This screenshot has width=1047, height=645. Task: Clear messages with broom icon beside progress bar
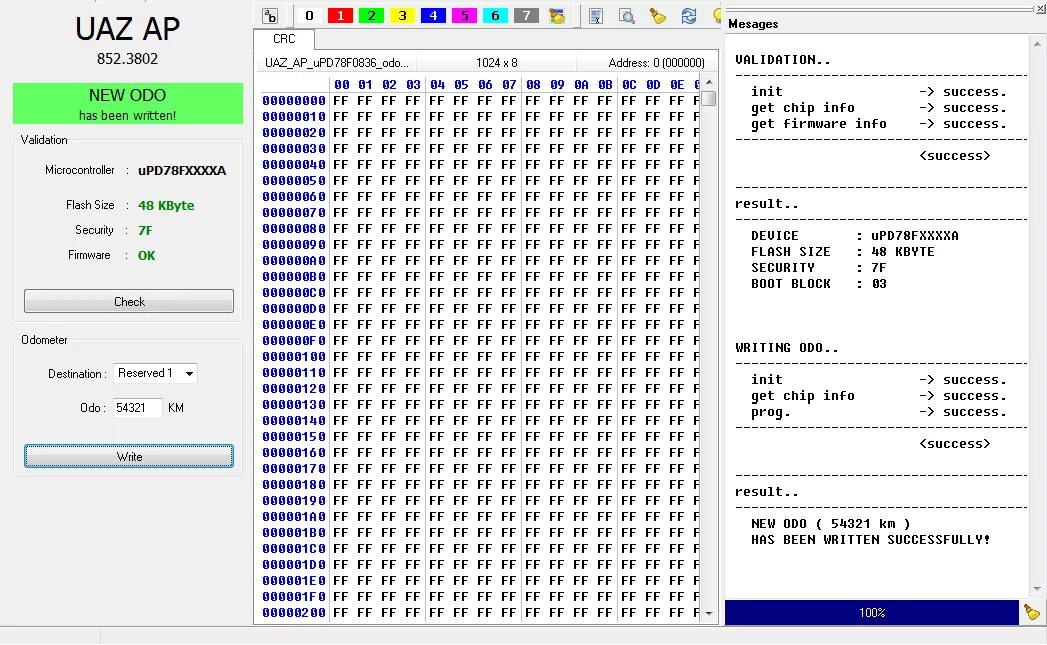(1032, 612)
